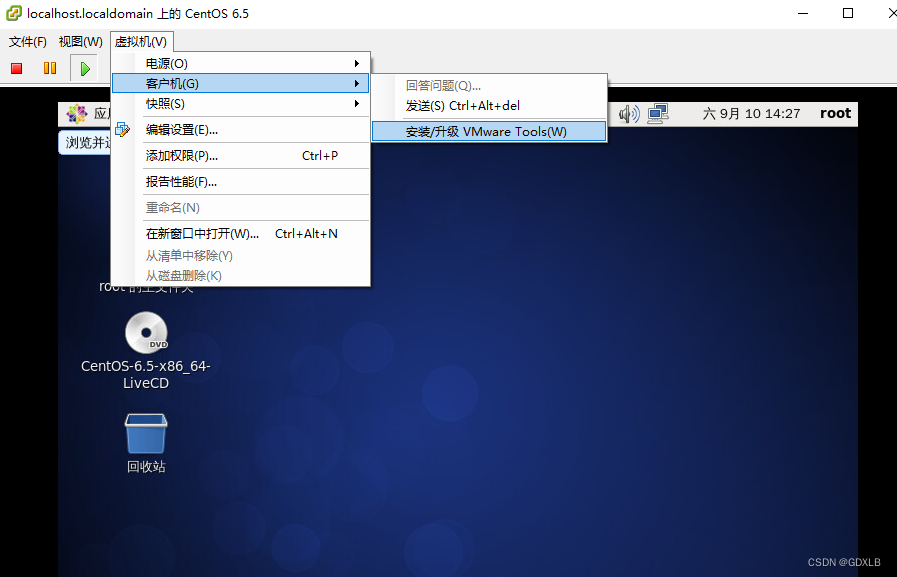Open the 视图(W) menu
This screenshot has width=897, height=577.
point(79,41)
